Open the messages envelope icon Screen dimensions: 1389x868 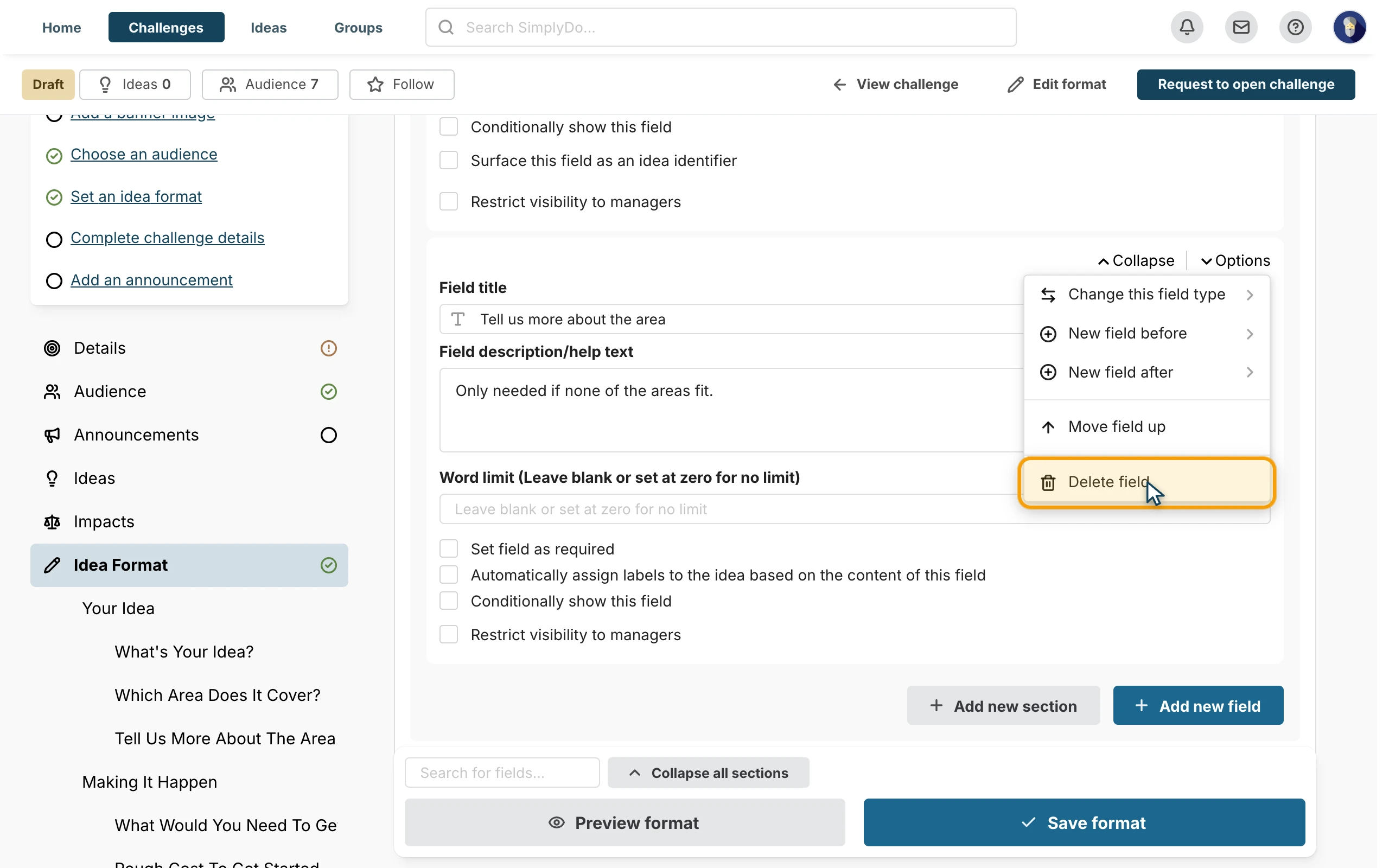pyautogui.click(x=1241, y=27)
